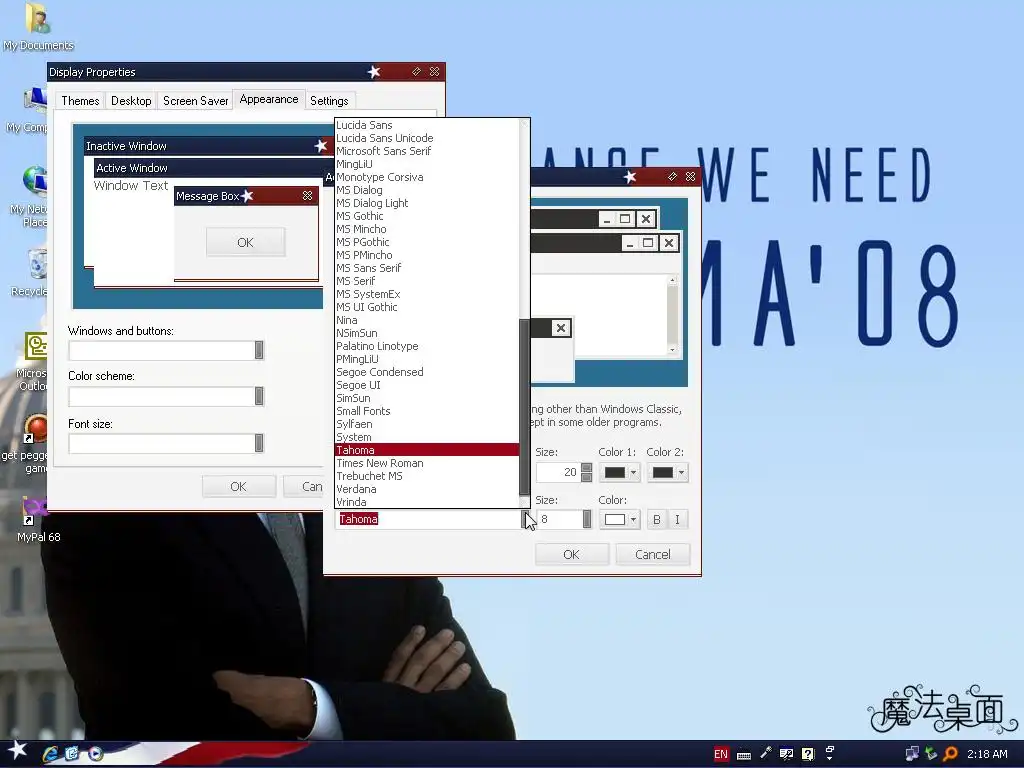
Task: Click the EN language indicator in taskbar
Action: coord(720,754)
